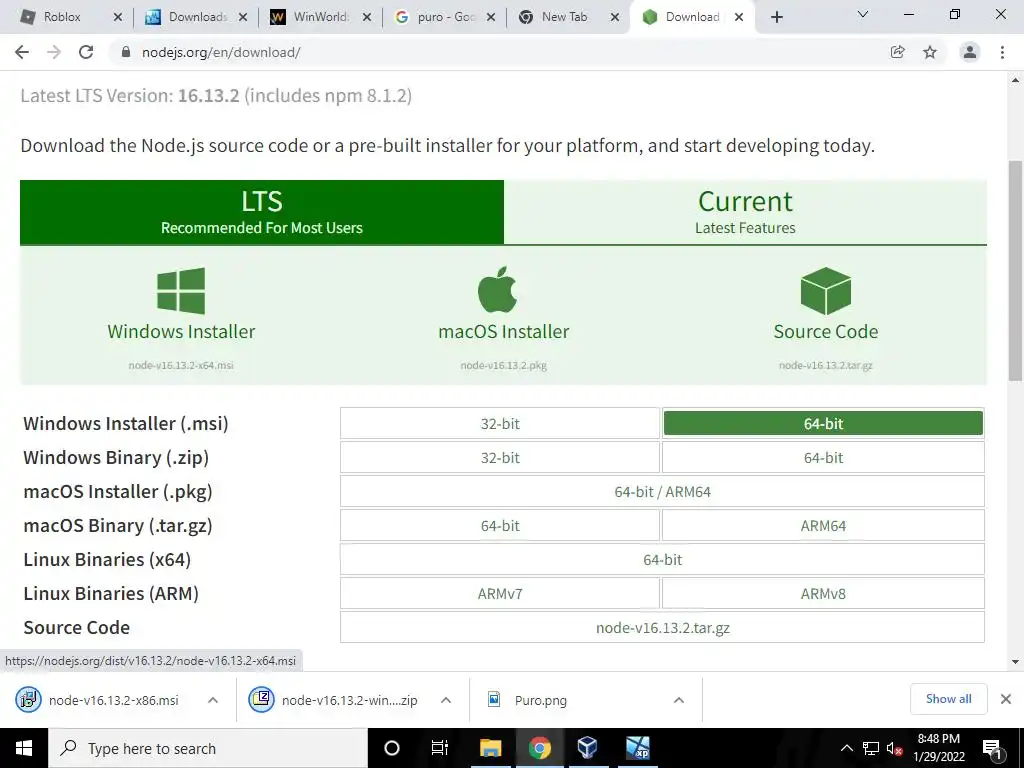Viewport: 1024px width, 768px height.
Task: Open Task View on the taskbar
Action: pos(440,748)
